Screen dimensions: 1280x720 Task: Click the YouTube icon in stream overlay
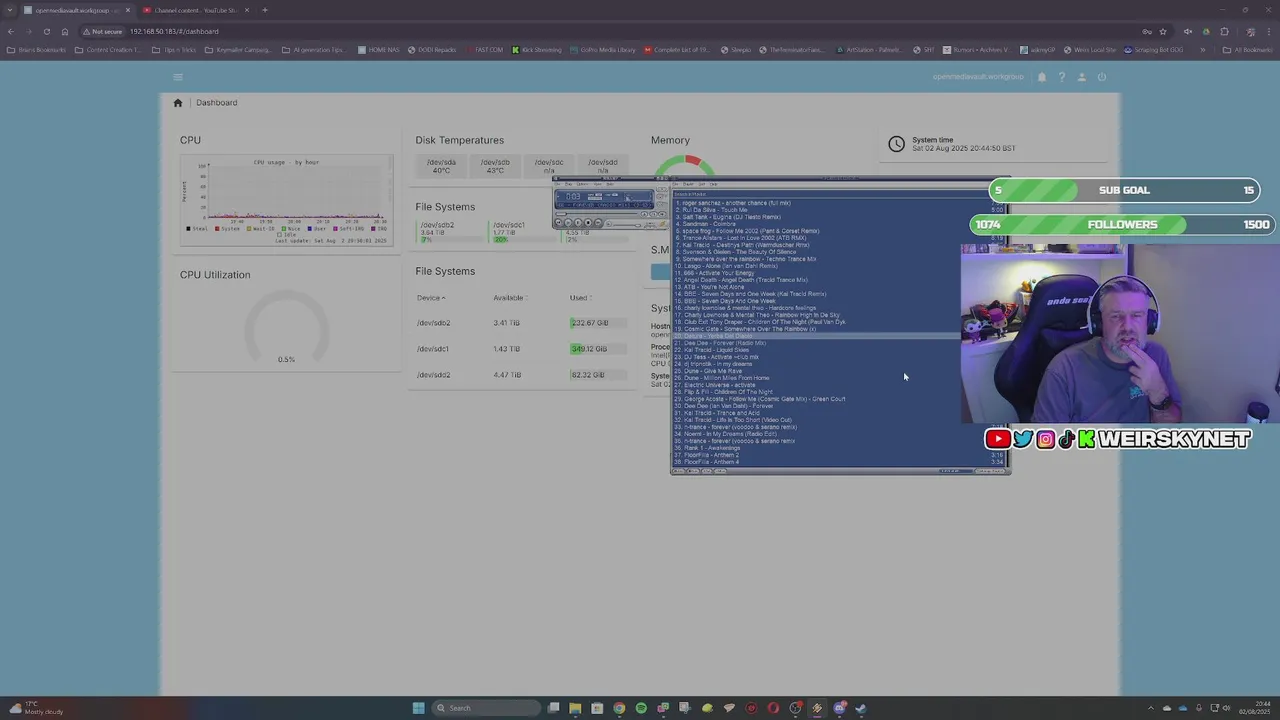click(x=997, y=439)
